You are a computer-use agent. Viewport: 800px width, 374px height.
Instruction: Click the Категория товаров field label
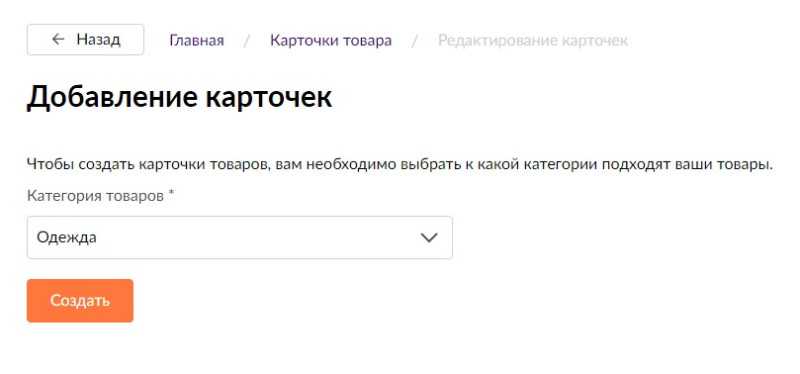tap(95, 196)
